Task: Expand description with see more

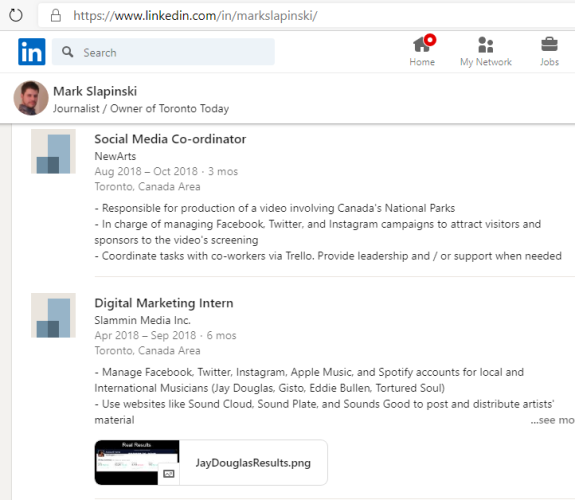Action: [x=552, y=420]
